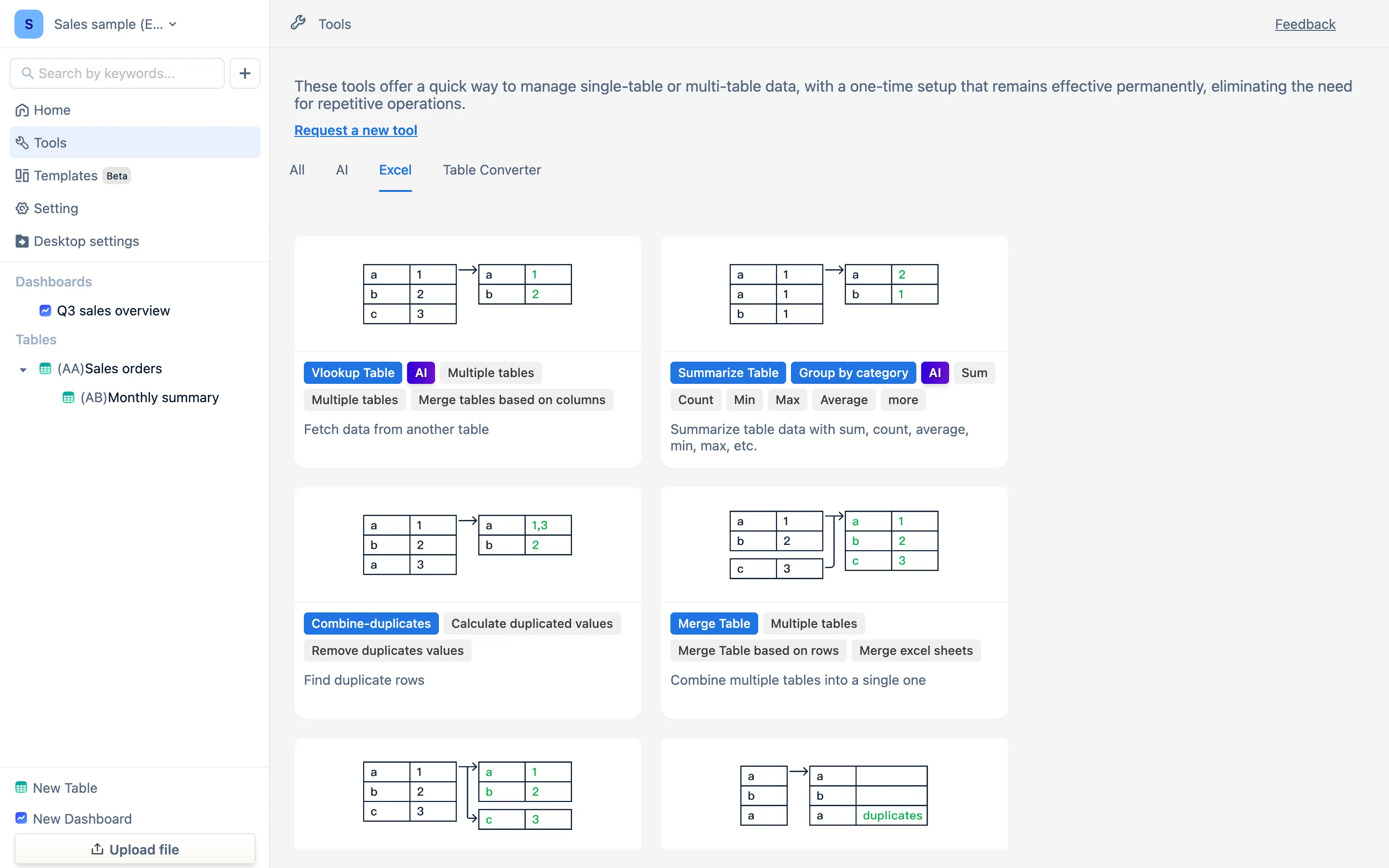Click the New Table grid icon

(x=21, y=787)
